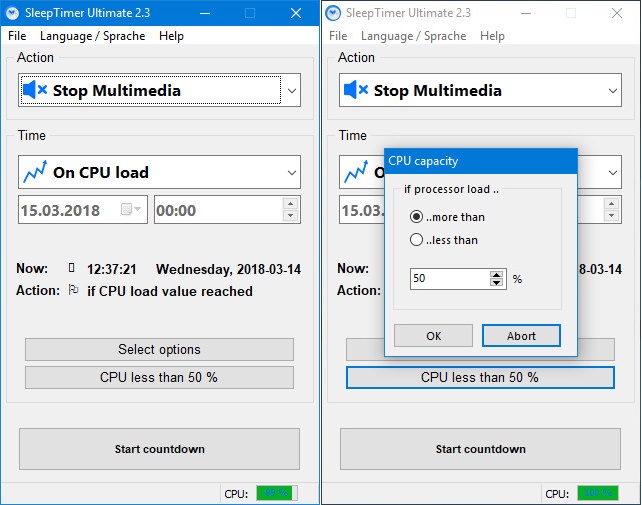Click the muted speaker icon in left window Action box
This screenshot has height=505, width=642.
click(x=35, y=90)
